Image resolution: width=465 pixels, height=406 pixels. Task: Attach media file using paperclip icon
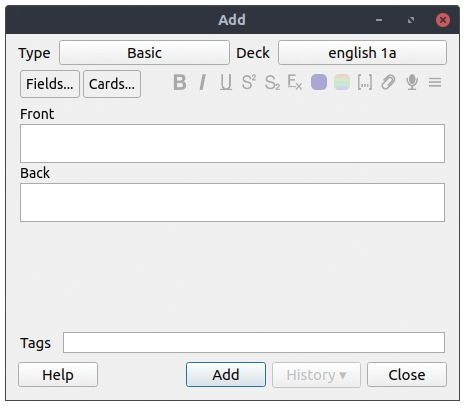click(388, 82)
